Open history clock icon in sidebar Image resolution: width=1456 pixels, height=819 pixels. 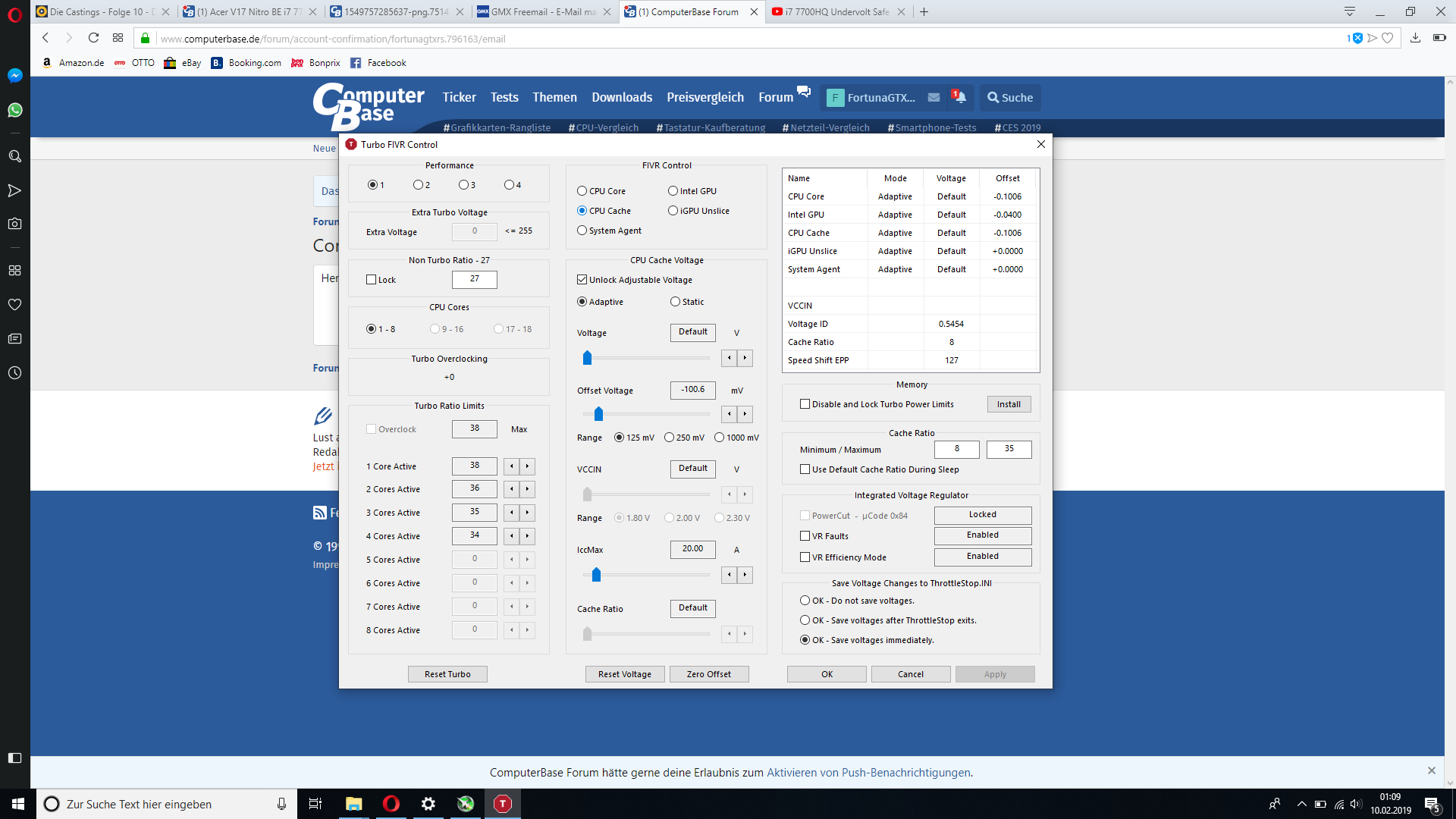(14, 373)
